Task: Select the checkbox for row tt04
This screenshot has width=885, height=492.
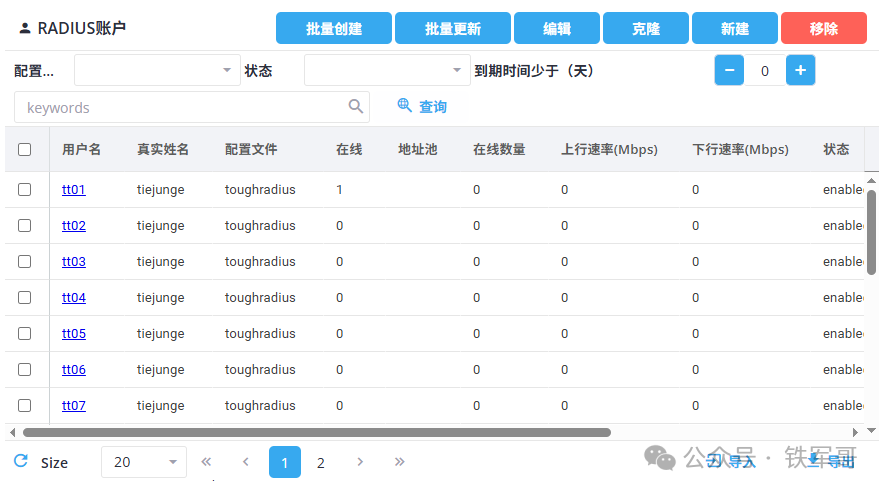Action: click(25, 298)
